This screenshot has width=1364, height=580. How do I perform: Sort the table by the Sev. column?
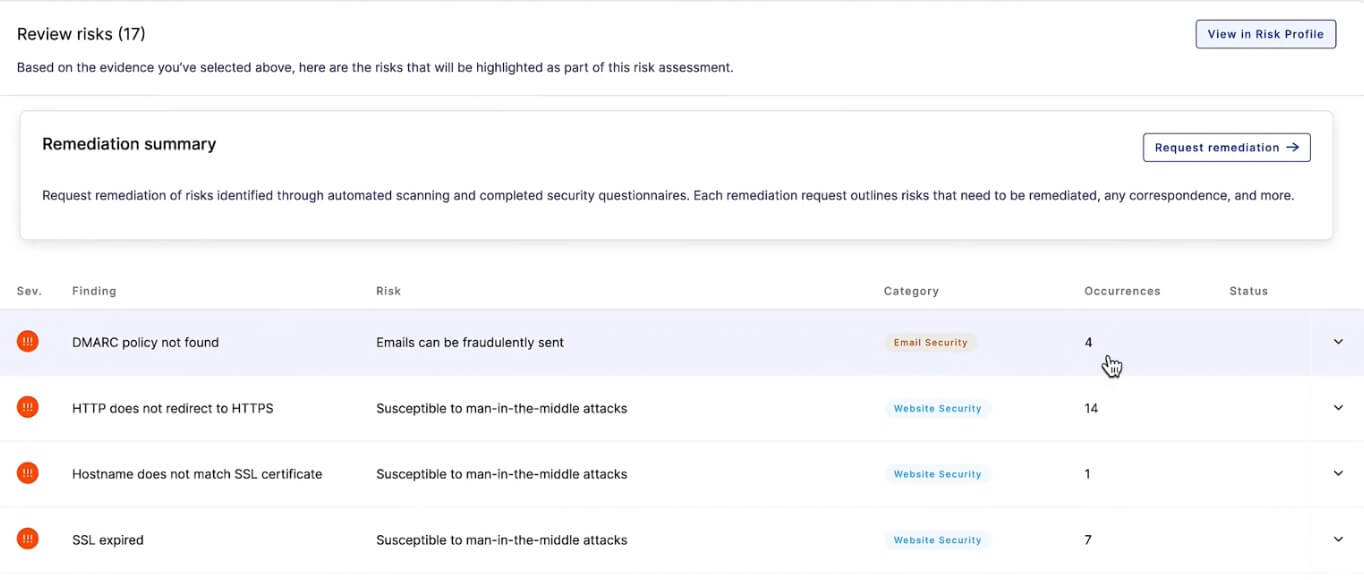tap(28, 291)
